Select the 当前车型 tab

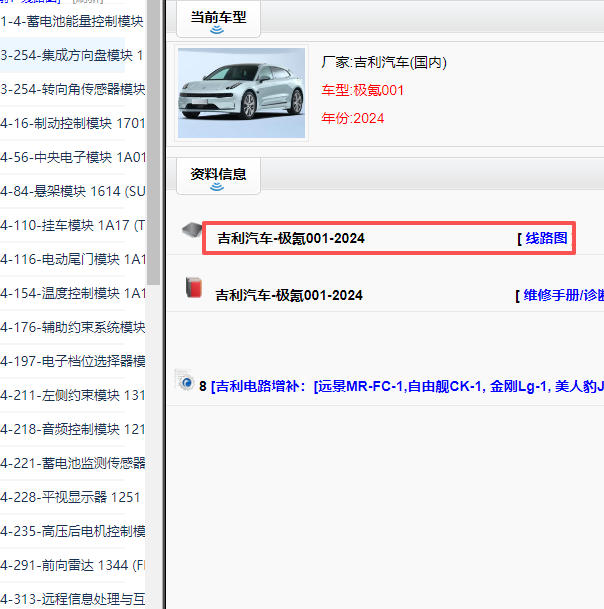(218, 19)
